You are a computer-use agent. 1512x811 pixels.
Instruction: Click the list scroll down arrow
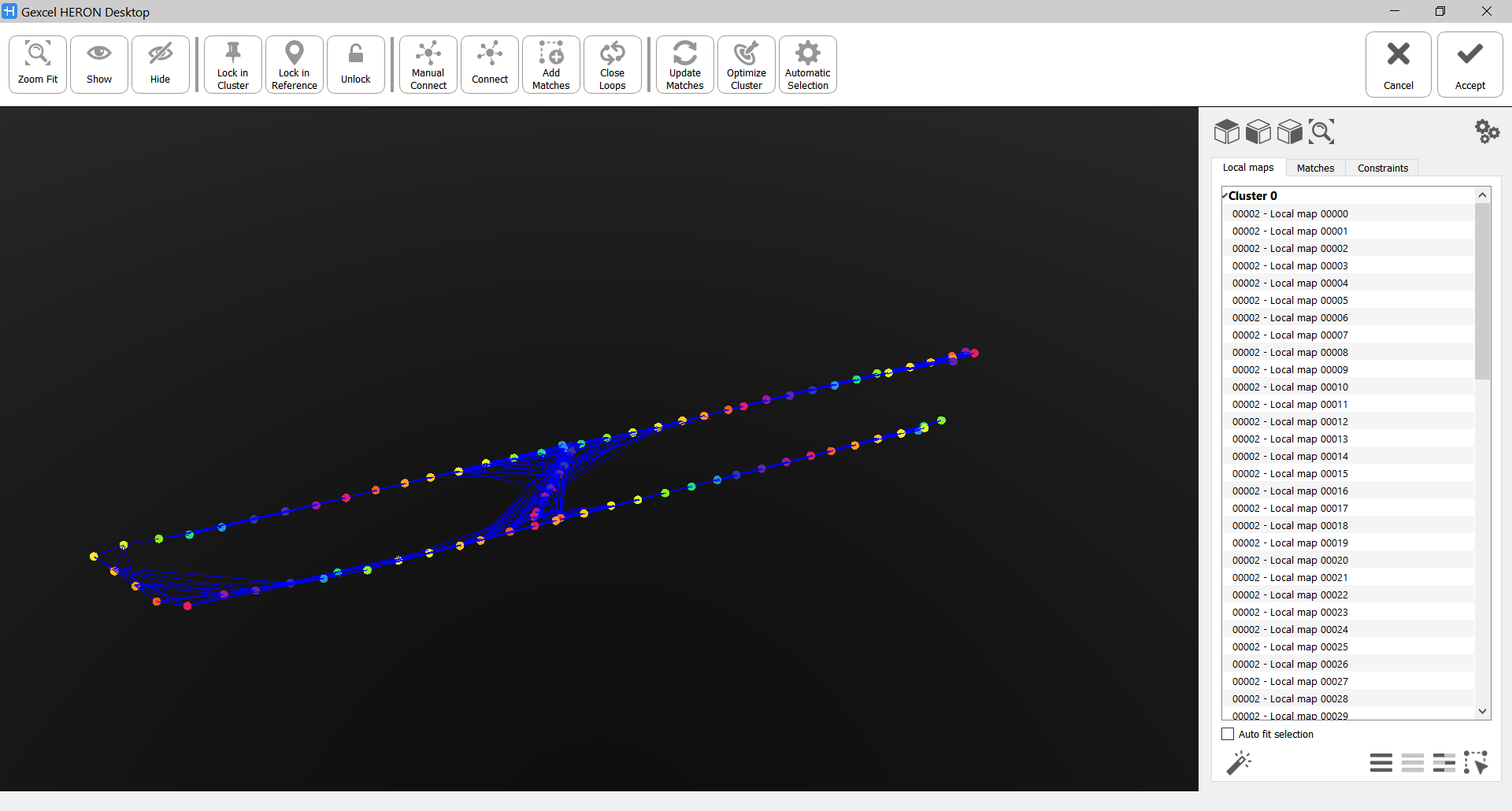click(x=1482, y=711)
